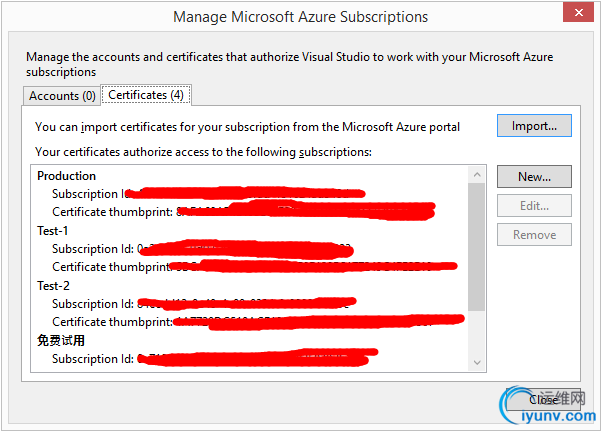Select the Production subscription entry
602x432 pixels.
click(66, 176)
